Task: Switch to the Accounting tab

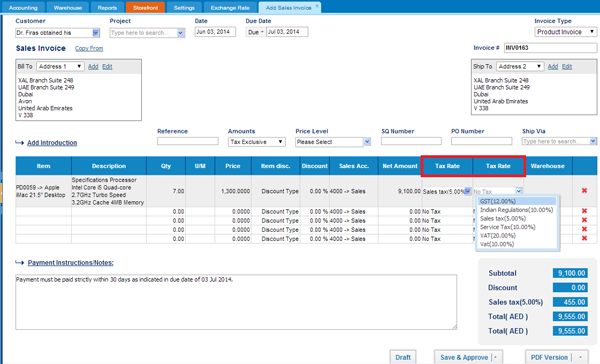Action: (23, 8)
